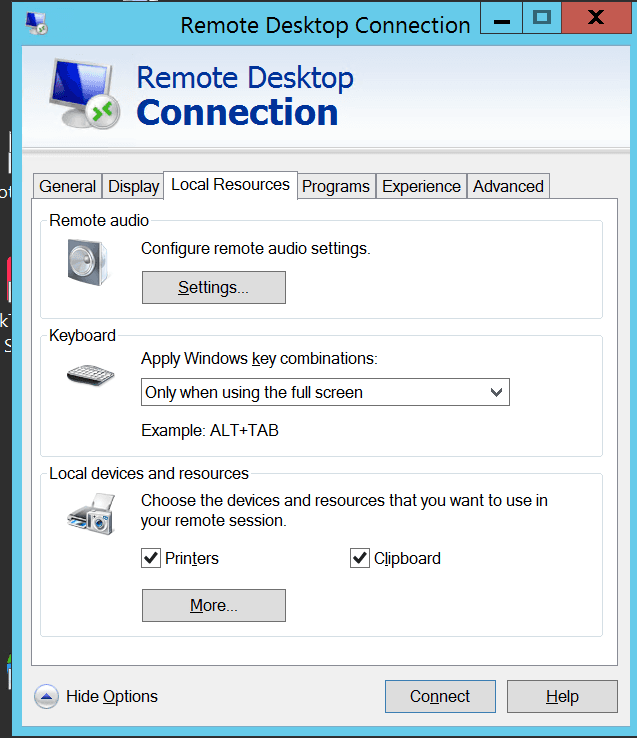Click the Hide Options arrow icon
This screenshot has width=637, height=738.
[x=46, y=696]
